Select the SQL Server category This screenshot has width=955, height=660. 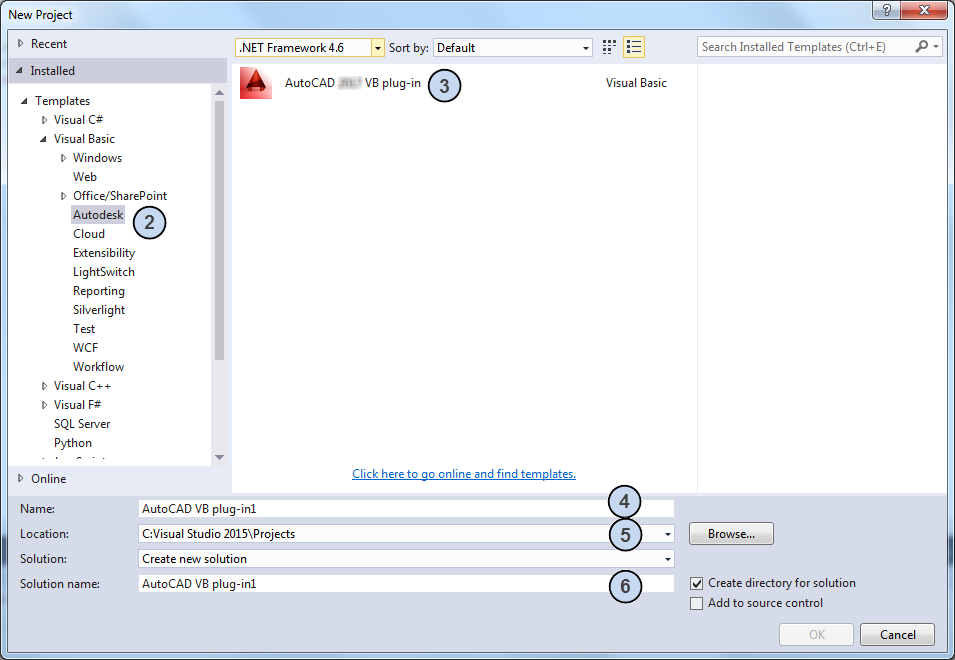pos(82,424)
